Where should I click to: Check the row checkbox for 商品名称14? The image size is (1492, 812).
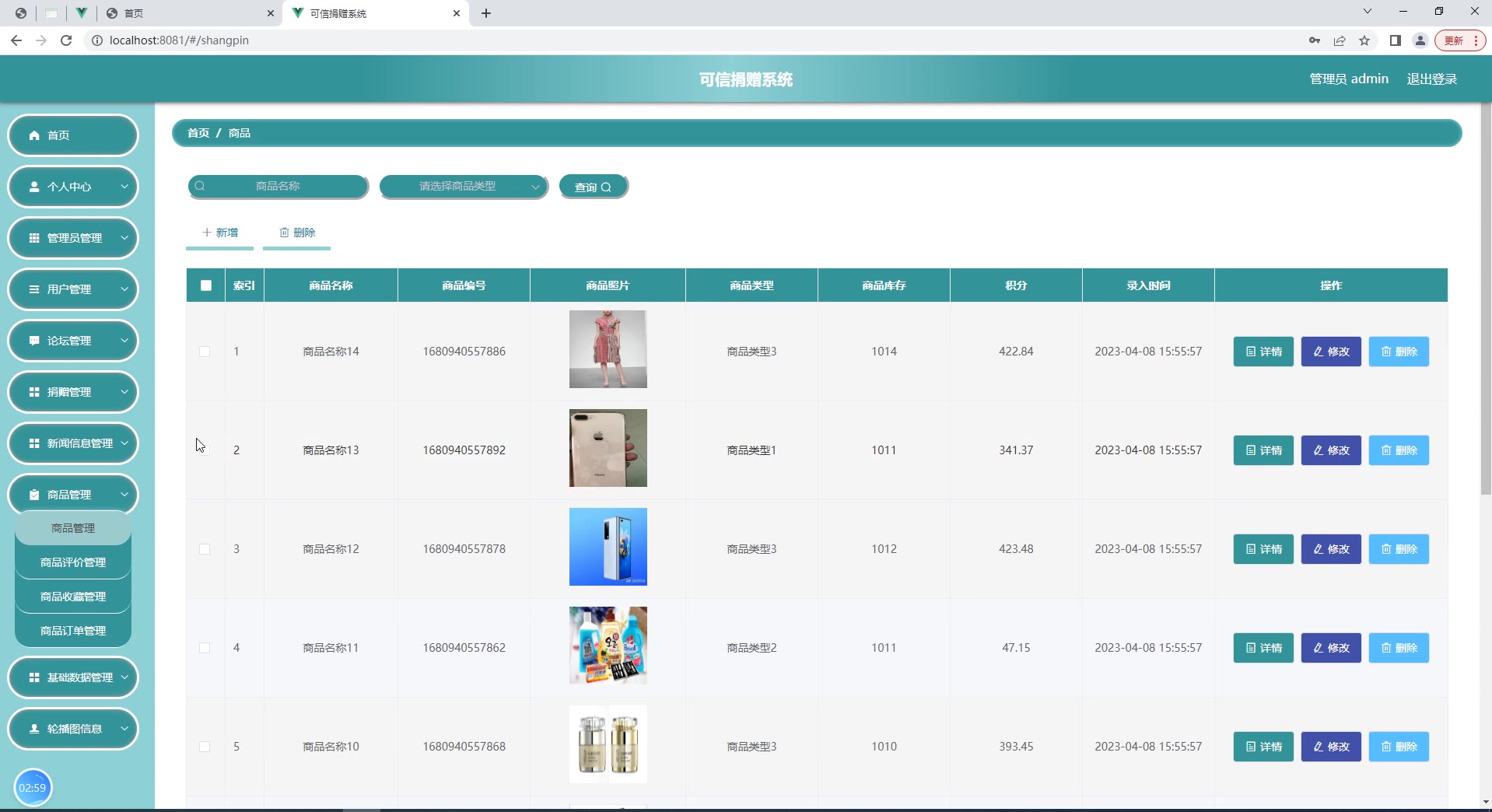(x=205, y=352)
